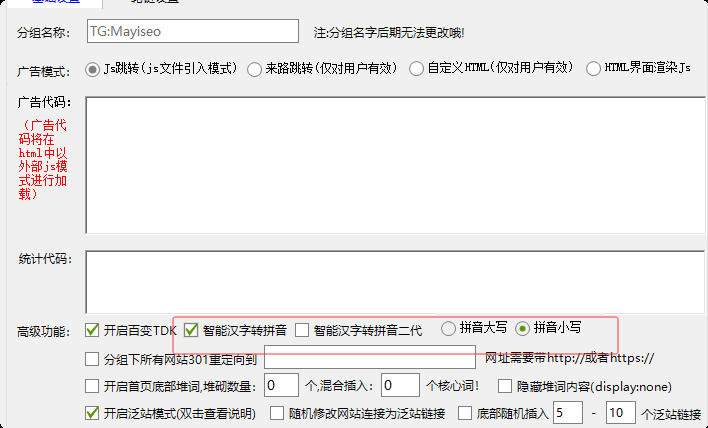Click the 分组名称 text field
This screenshot has width=708, height=428.
coord(193,31)
